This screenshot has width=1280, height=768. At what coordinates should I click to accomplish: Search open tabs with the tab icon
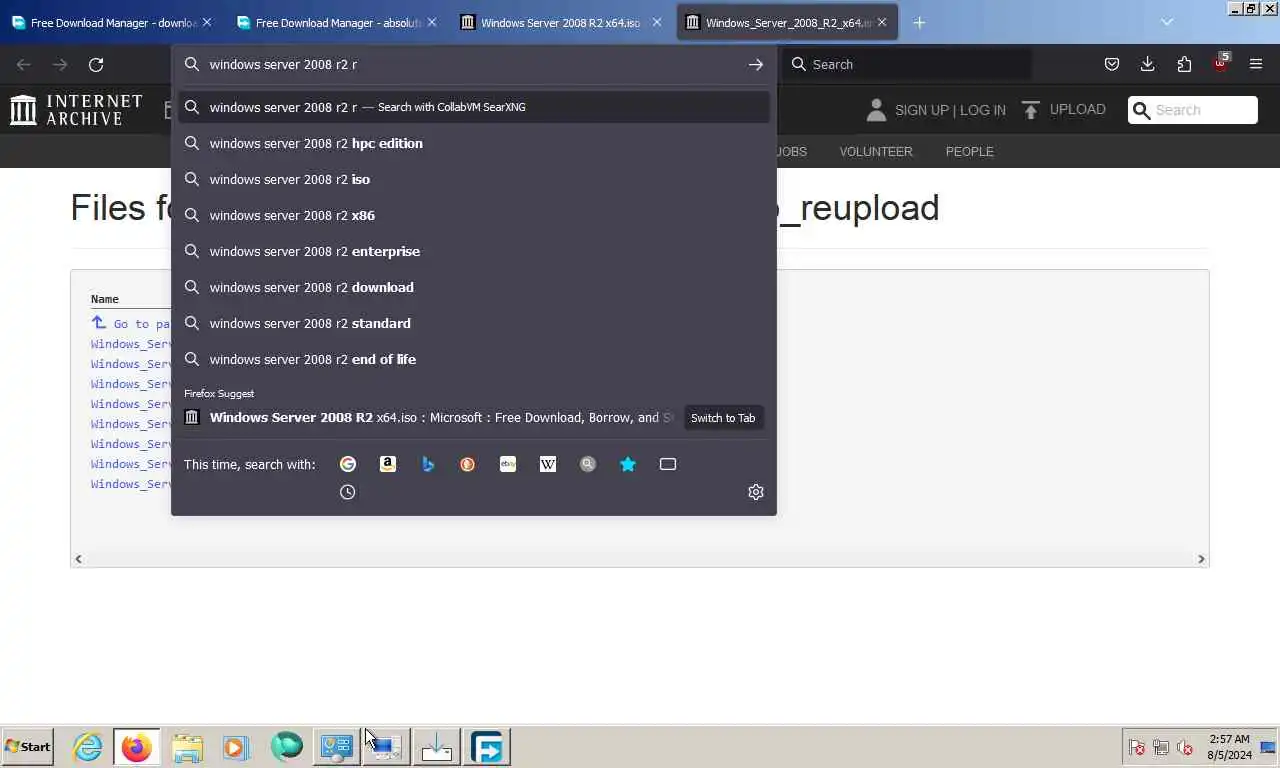tap(668, 464)
